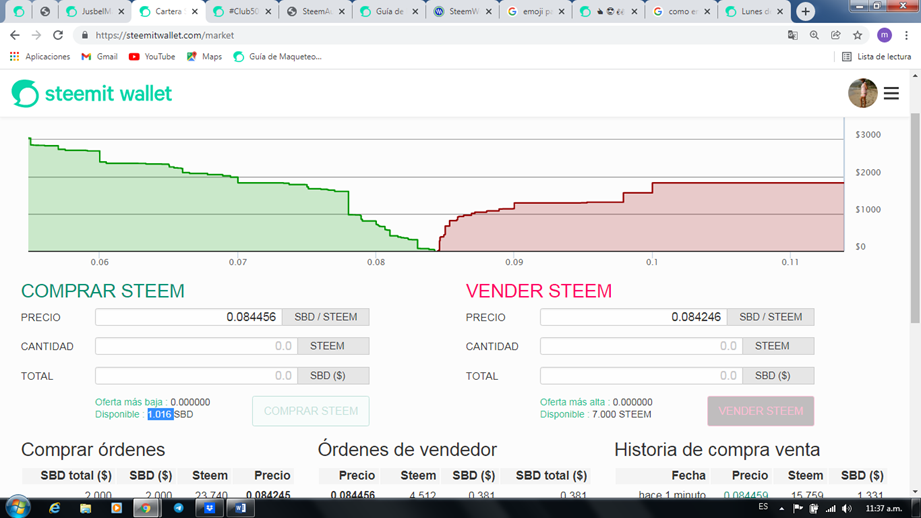Viewport: 921px width, 518px height.
Task: Open Lista de lectura reading list
Action: [x=876, y=56]
